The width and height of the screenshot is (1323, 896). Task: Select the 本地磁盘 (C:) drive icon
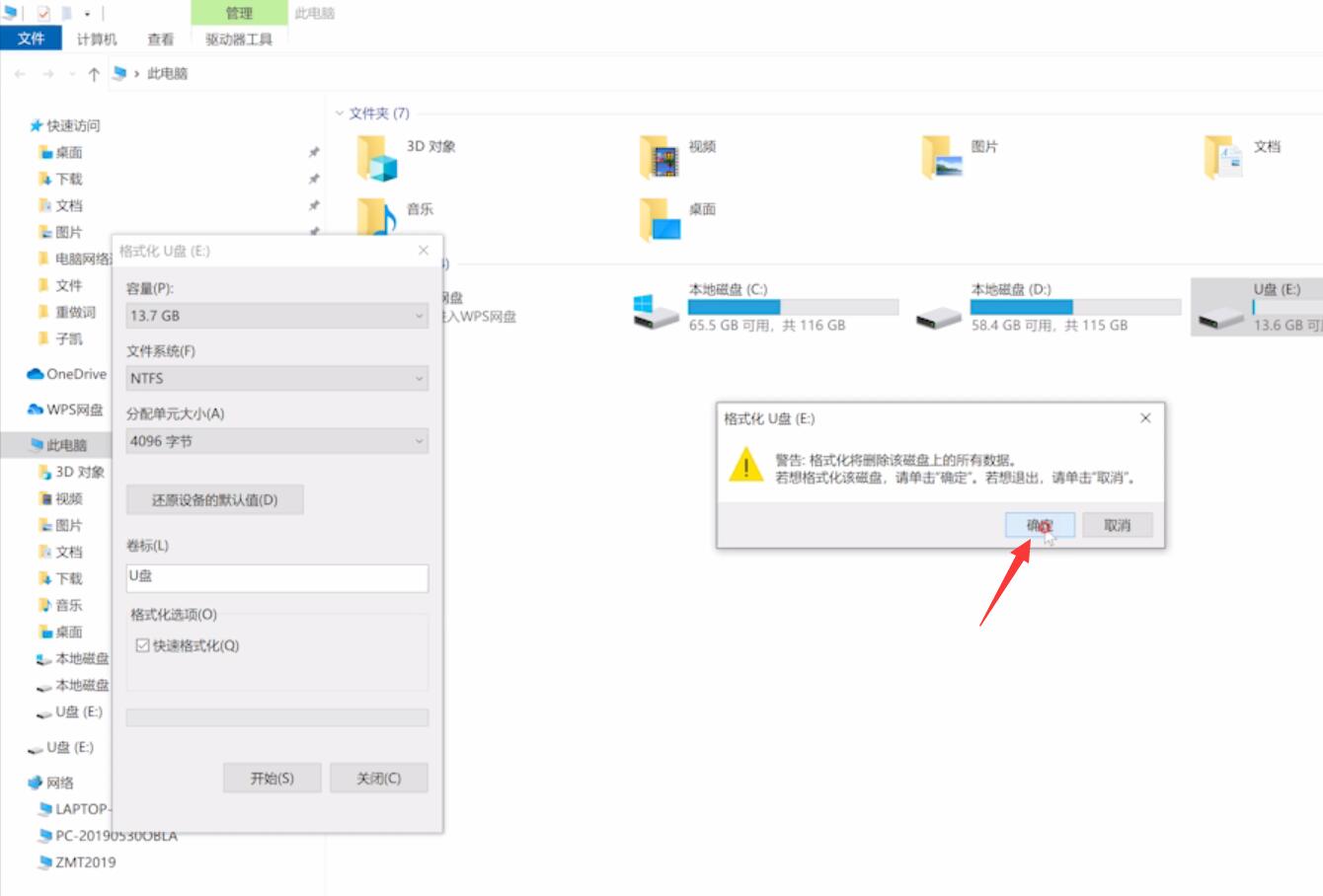657,310
